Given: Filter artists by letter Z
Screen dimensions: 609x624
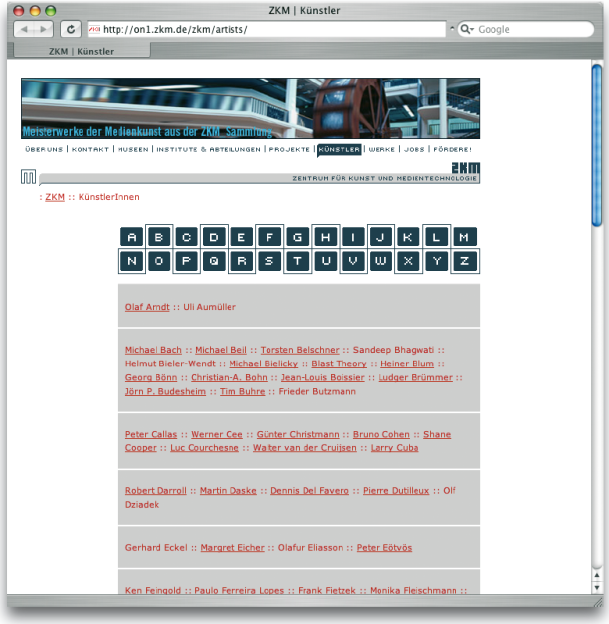Looking at the screenshot, I should [464, 261].
